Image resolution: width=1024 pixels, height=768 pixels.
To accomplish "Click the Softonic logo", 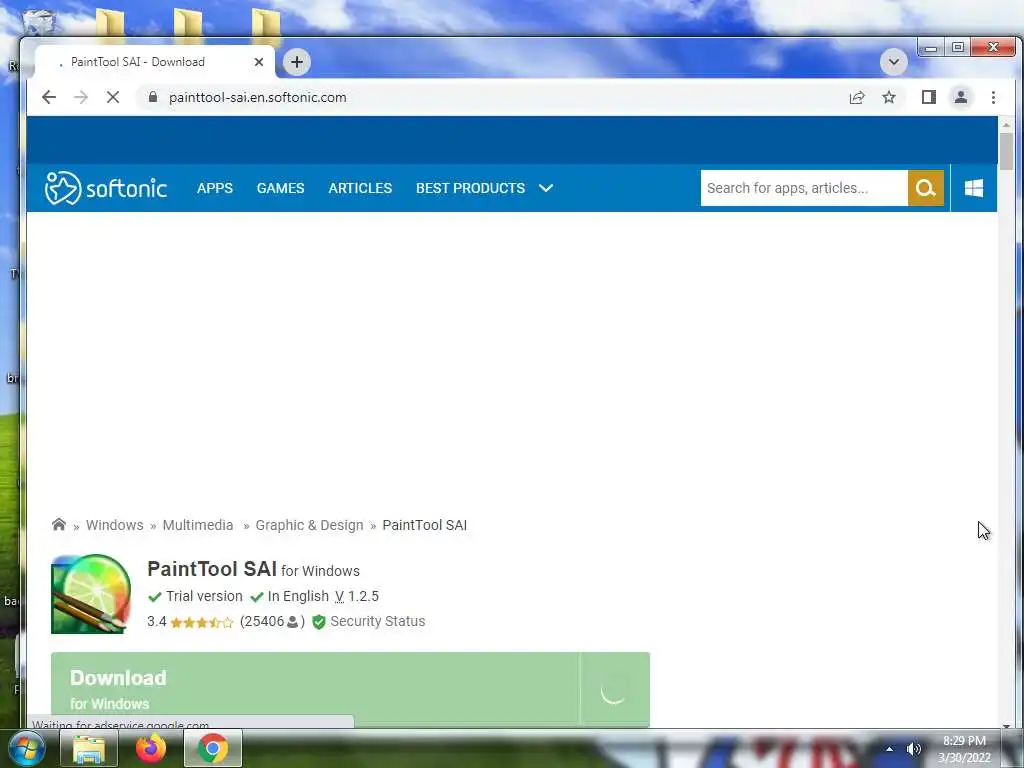I will [x=106, y=188].
